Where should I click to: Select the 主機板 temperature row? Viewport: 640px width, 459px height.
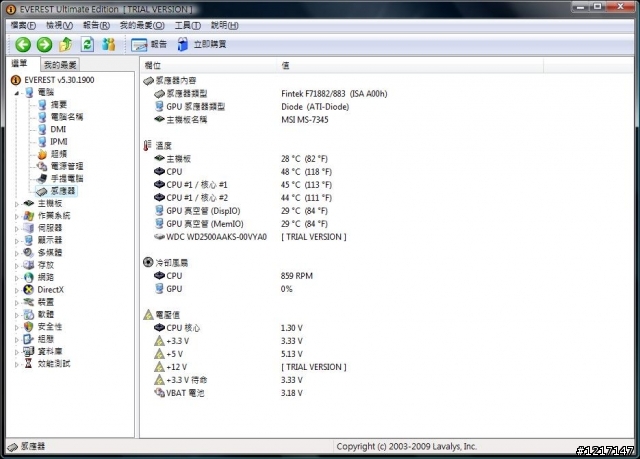click(241, 159)
